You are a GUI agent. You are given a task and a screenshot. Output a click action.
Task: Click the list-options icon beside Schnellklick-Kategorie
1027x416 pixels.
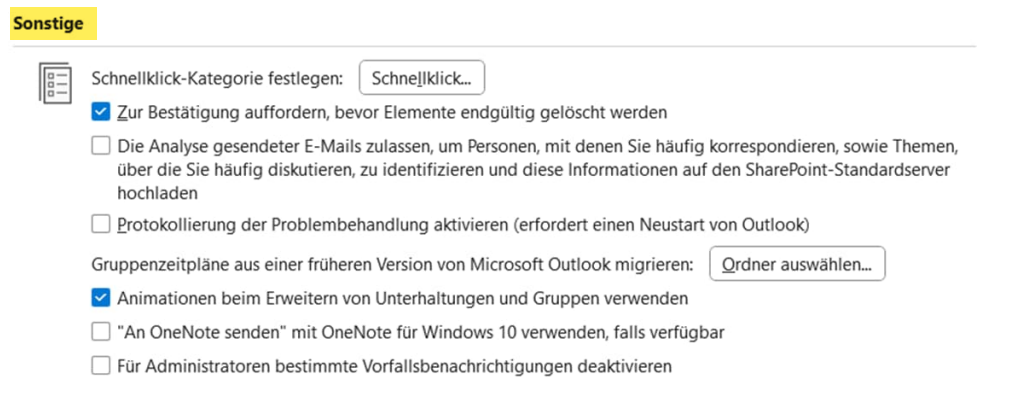(54, 82)
